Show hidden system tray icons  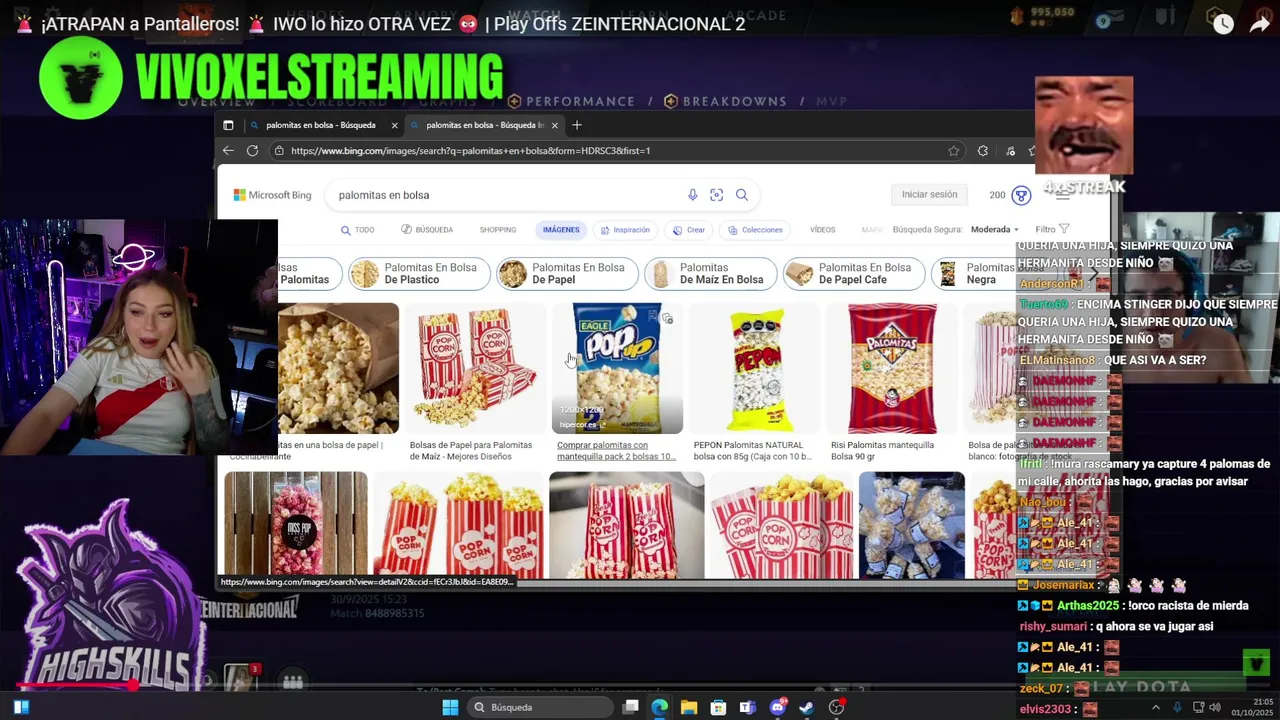1155,708
